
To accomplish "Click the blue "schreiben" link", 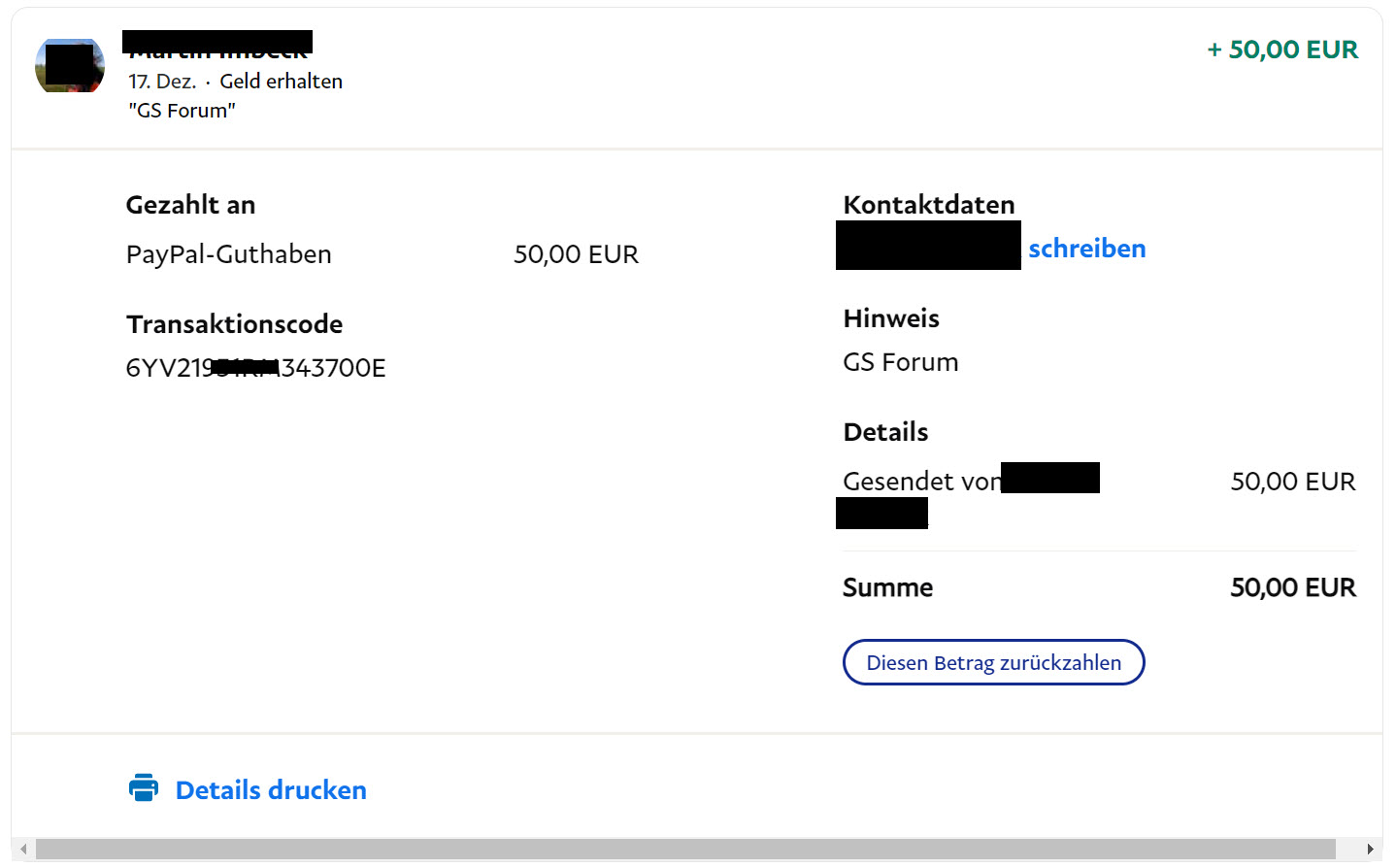I will tap(1086, 249).
